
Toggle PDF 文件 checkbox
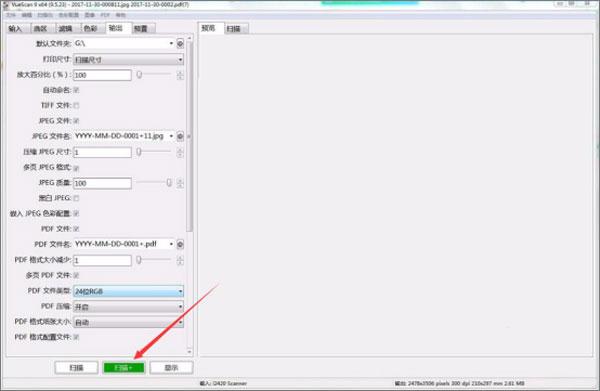(76, 229)
